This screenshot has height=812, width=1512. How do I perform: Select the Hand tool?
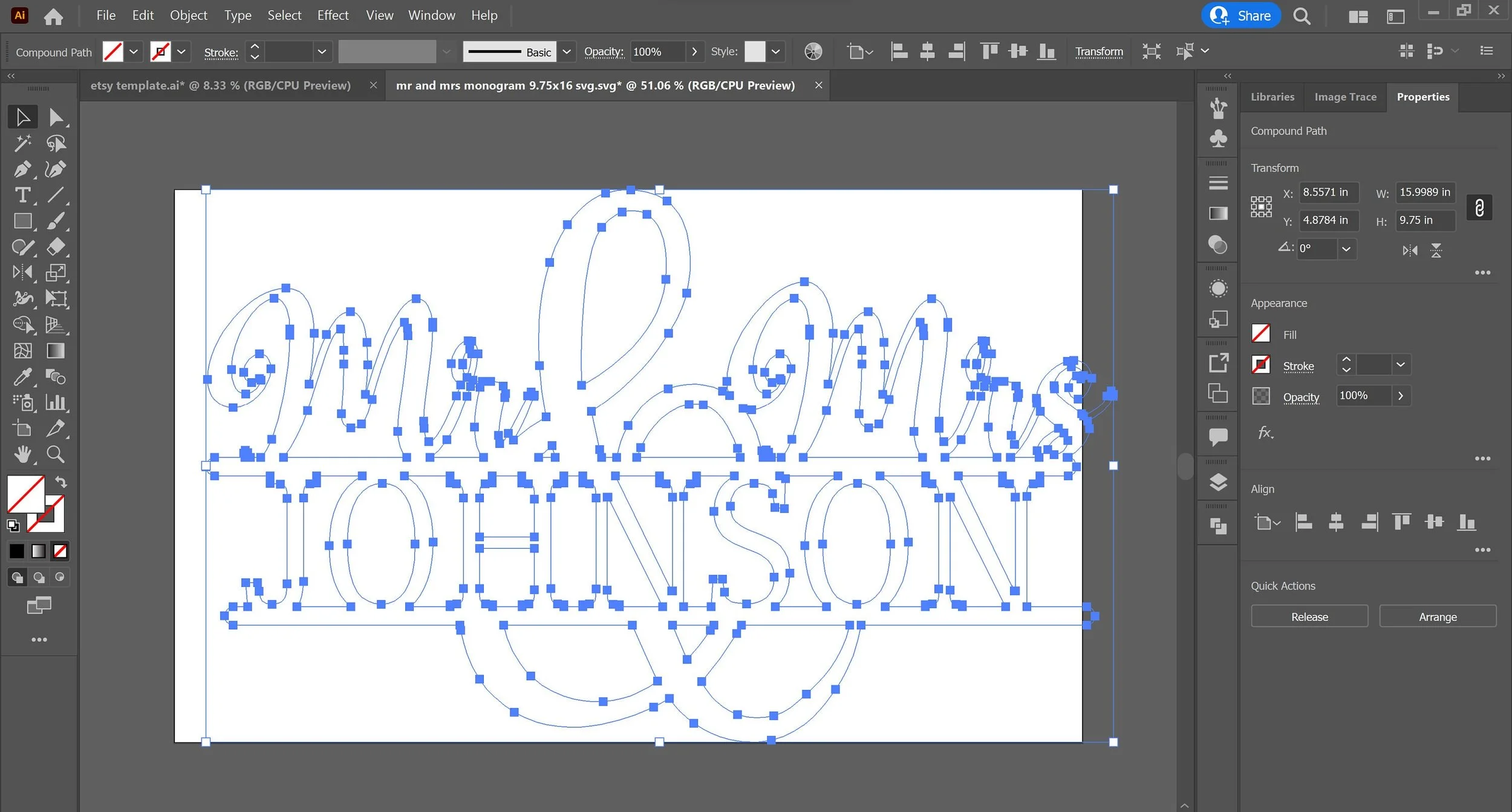22,454
